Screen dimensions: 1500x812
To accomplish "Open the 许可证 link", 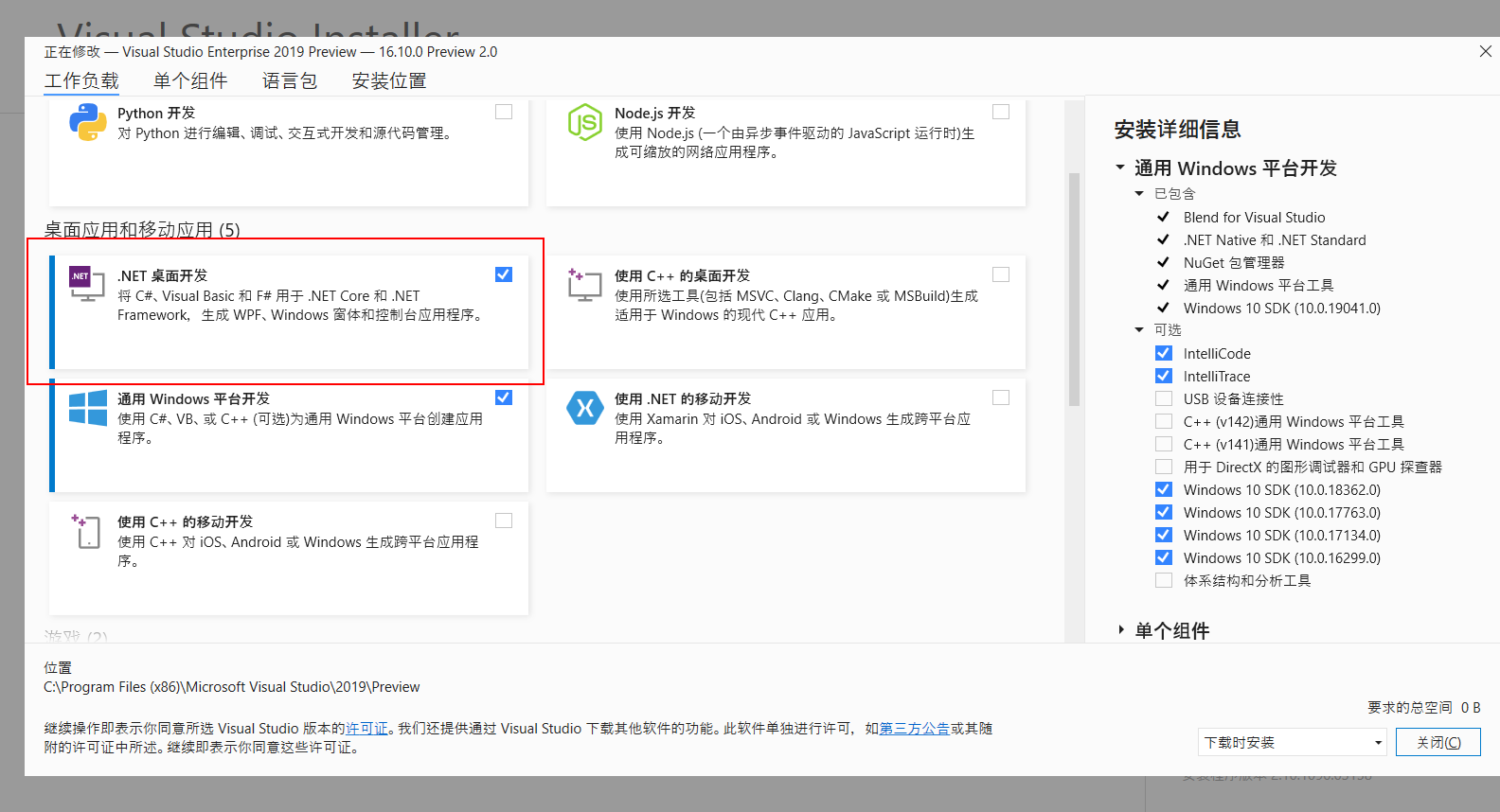I will pos(367,729).
